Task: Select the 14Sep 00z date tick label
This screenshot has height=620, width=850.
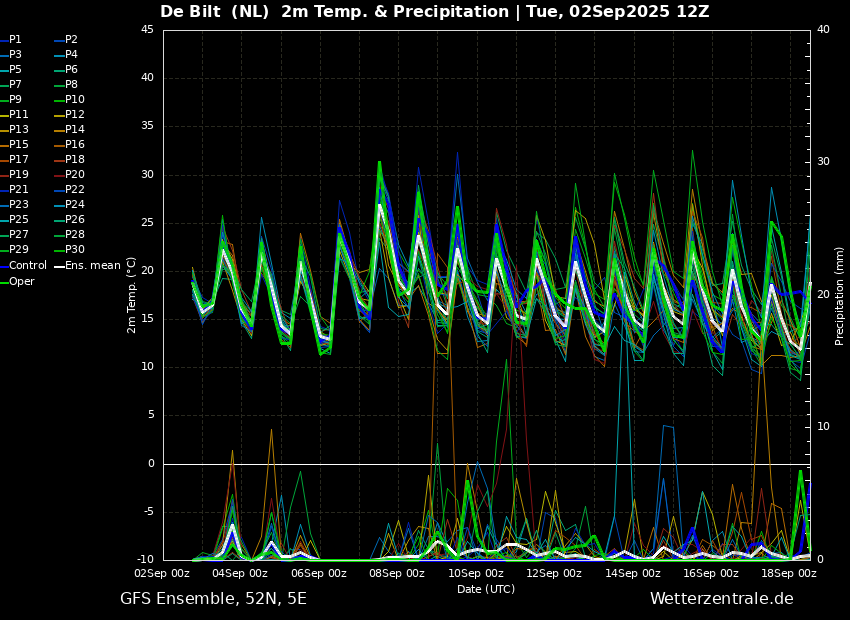Action: point(633,574)
